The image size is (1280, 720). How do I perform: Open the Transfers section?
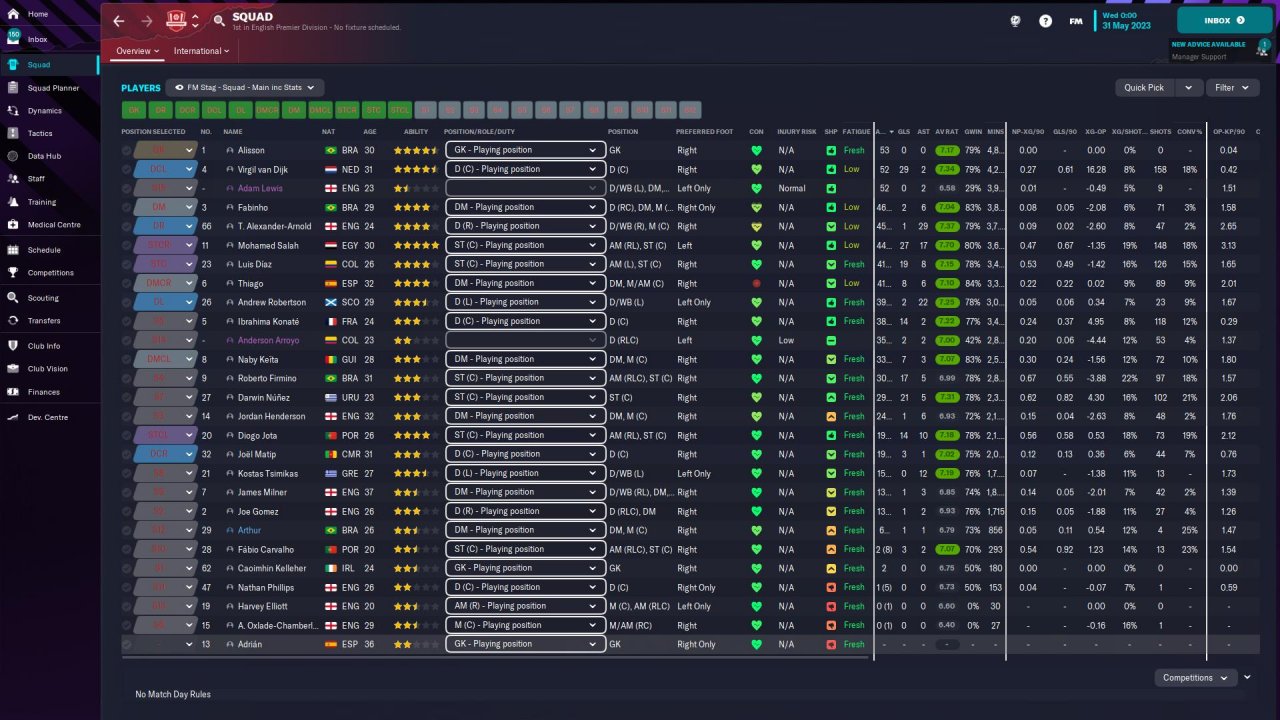coord(44,321)
